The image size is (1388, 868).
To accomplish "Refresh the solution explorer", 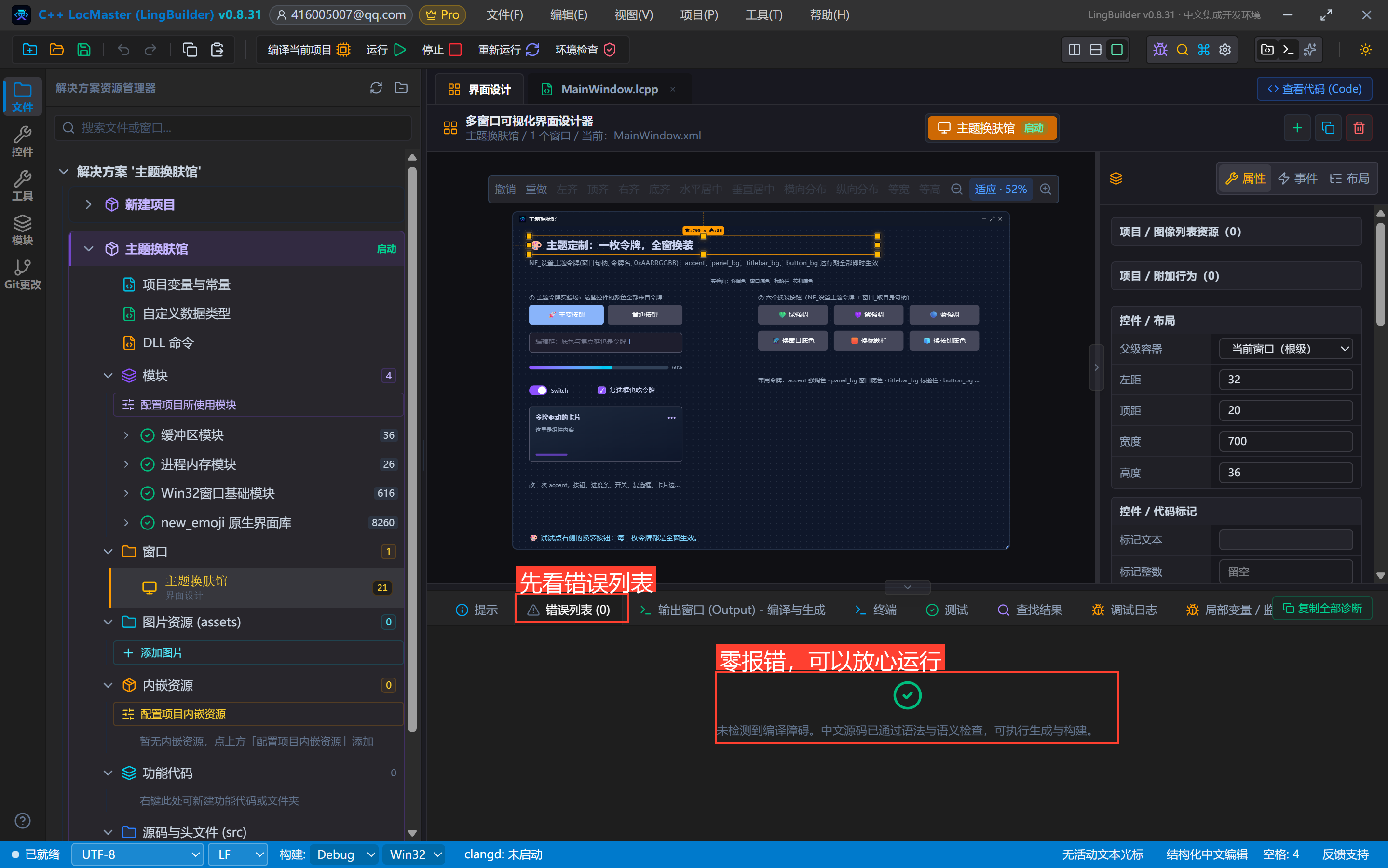I will 376,88.
